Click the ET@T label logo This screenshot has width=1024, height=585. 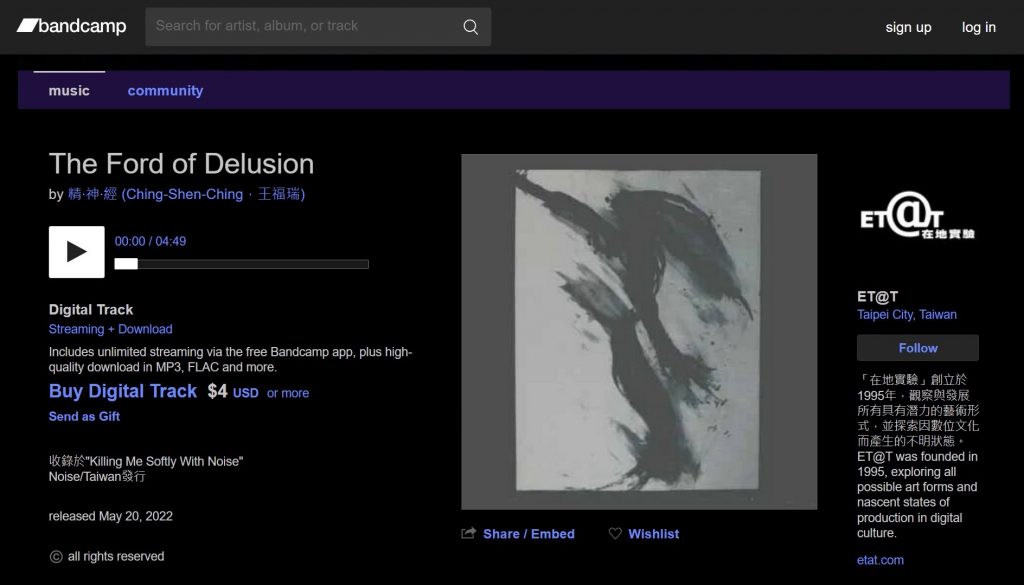tap(918, 216)
